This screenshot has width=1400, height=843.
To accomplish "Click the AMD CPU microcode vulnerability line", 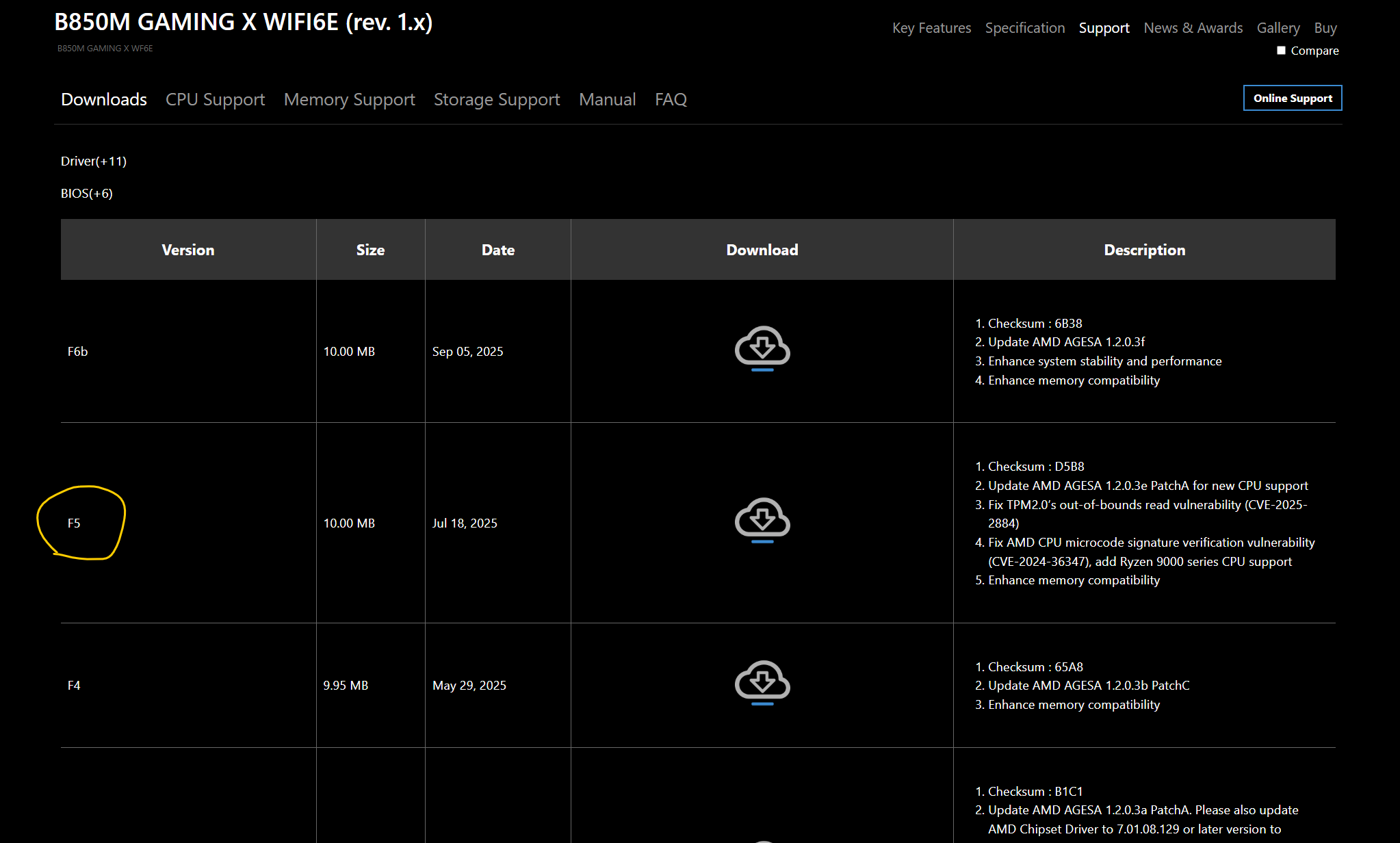I will pyautogui.click(x=1152, y=552).
